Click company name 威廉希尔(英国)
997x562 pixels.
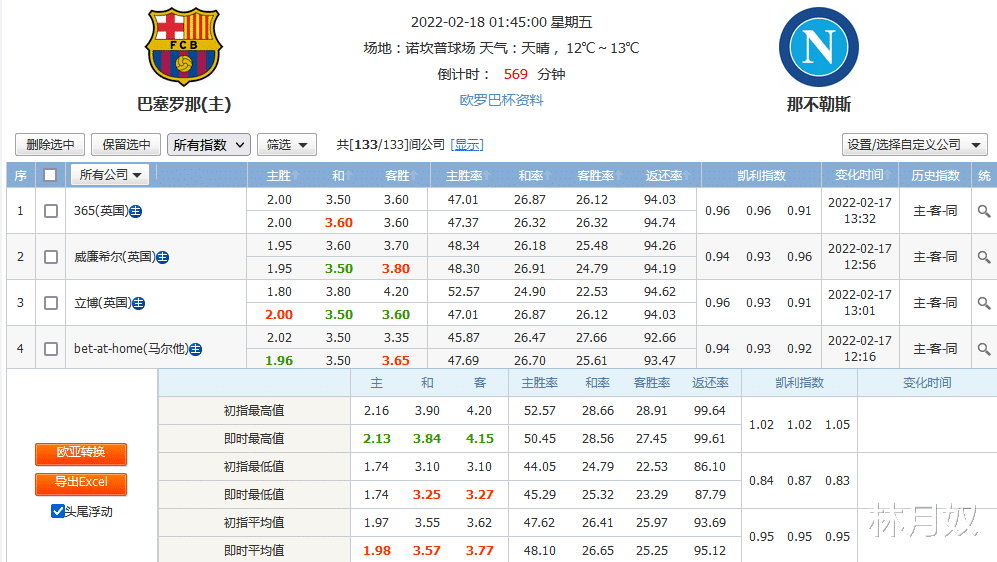[114, 257]
